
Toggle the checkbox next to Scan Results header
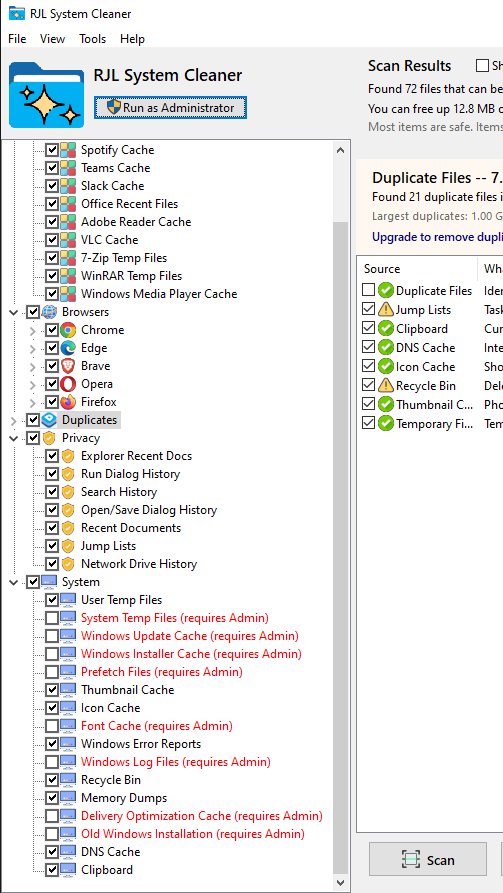click(482, 66)
